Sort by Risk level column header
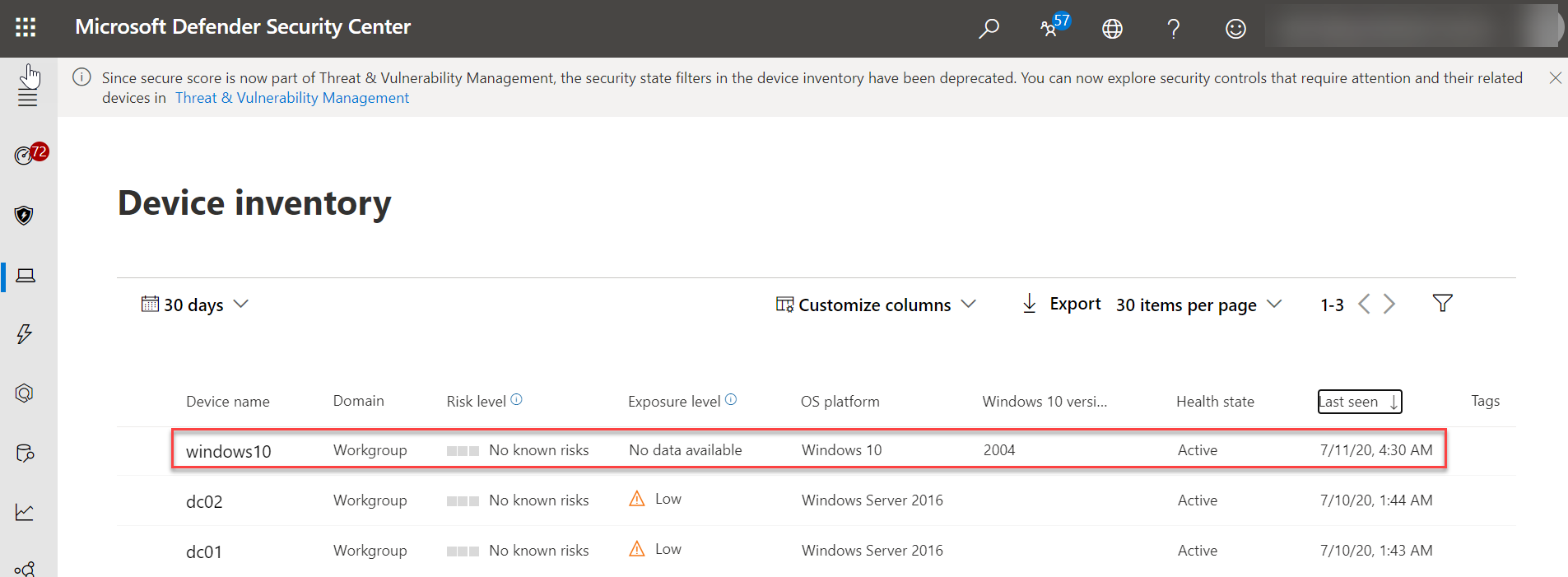Screen dimensions: 1568x577 pos(476,402)
